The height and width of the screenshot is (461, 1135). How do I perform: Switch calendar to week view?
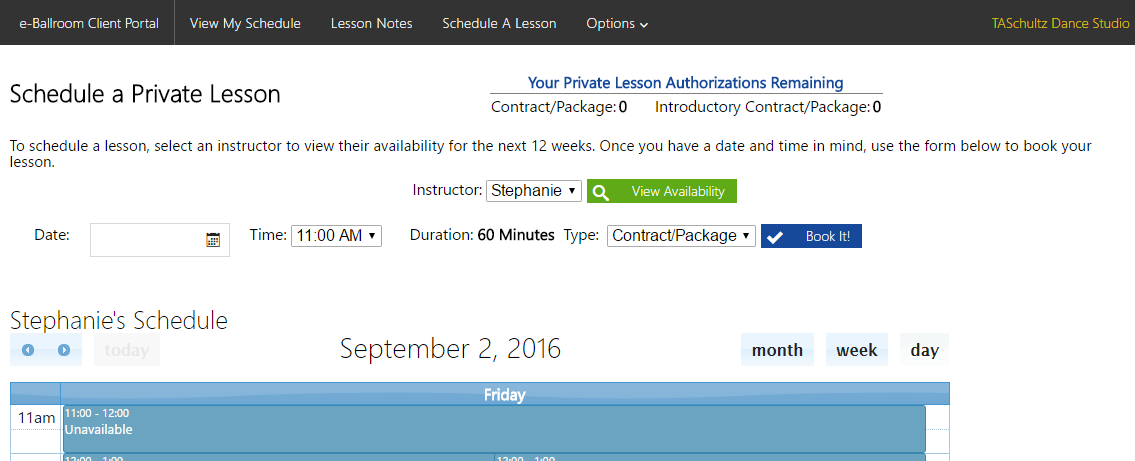[857, 350]
